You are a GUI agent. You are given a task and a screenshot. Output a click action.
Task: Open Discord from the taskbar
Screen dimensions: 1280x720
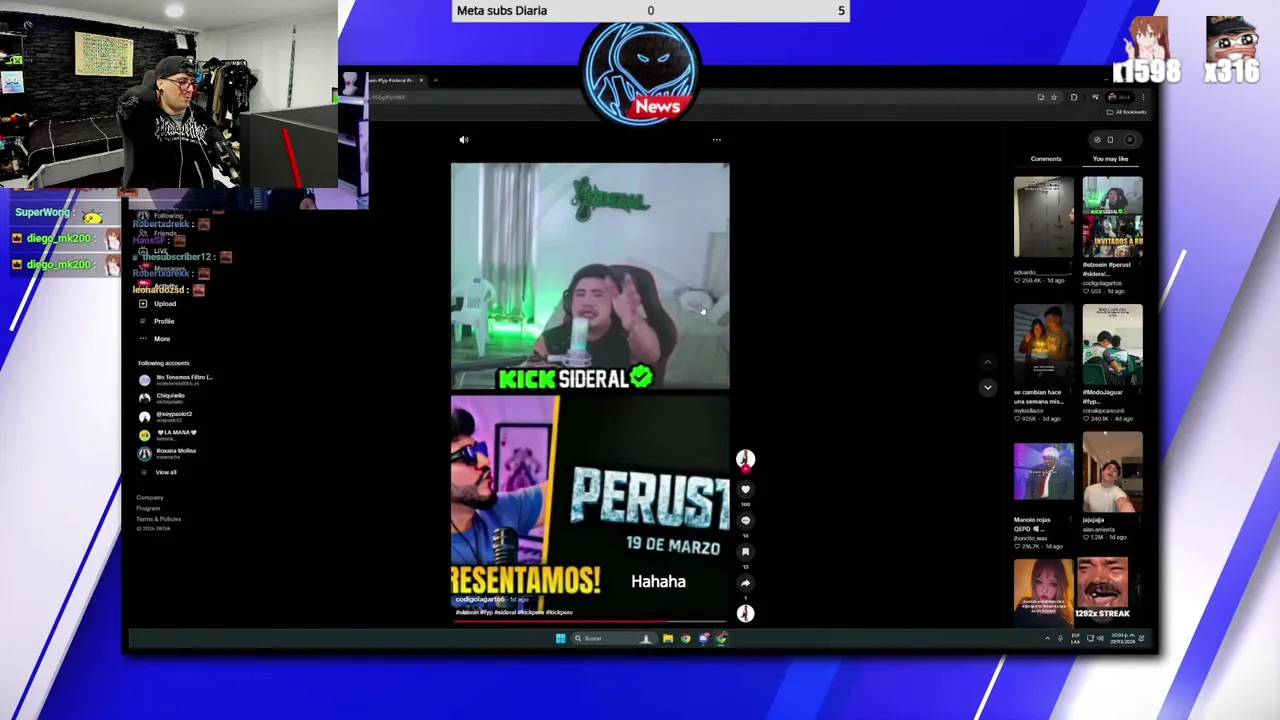click(703, 638)
